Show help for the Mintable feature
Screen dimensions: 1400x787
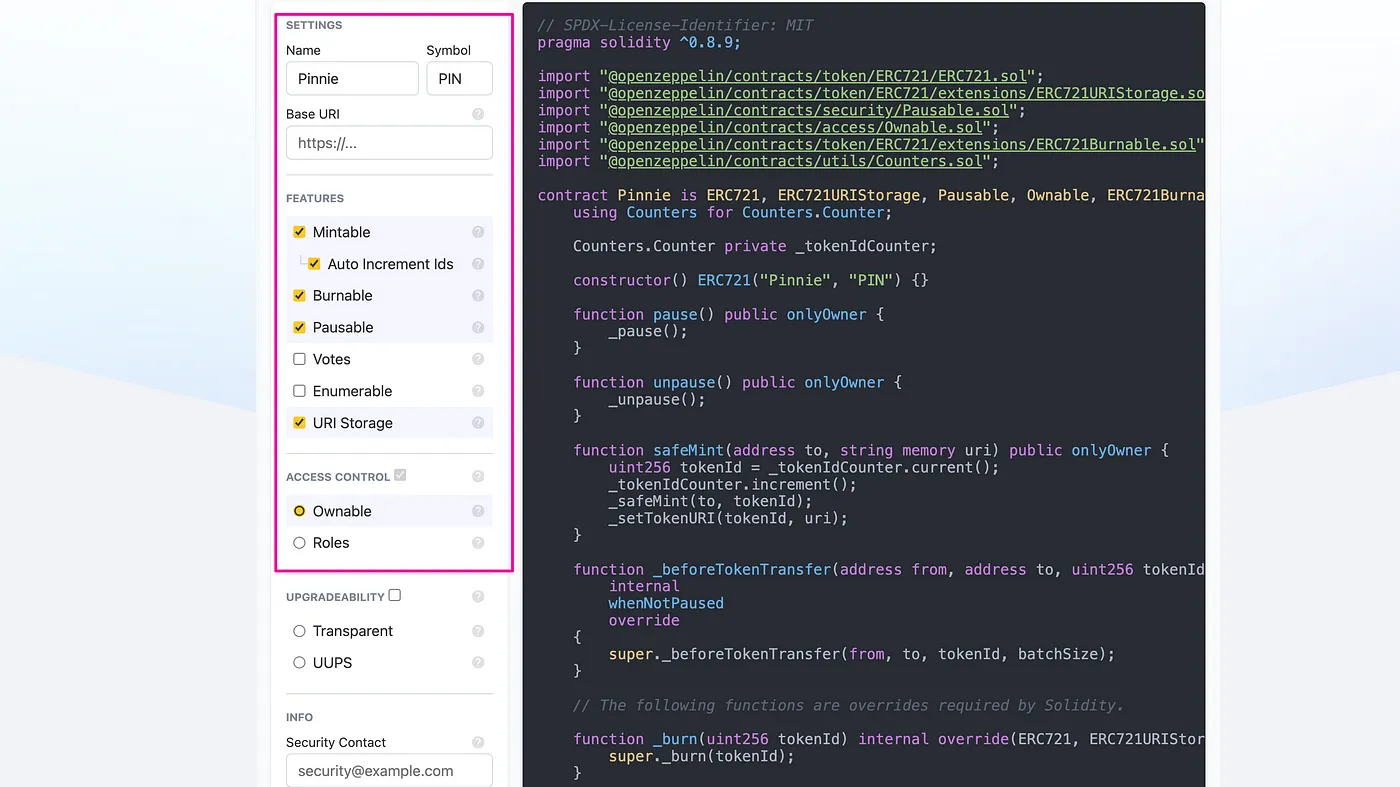click(x=478, y=232)
